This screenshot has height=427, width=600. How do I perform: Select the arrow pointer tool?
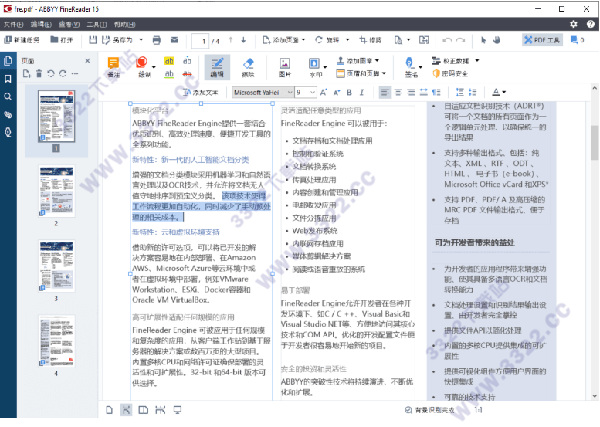(x=483, y=40)
